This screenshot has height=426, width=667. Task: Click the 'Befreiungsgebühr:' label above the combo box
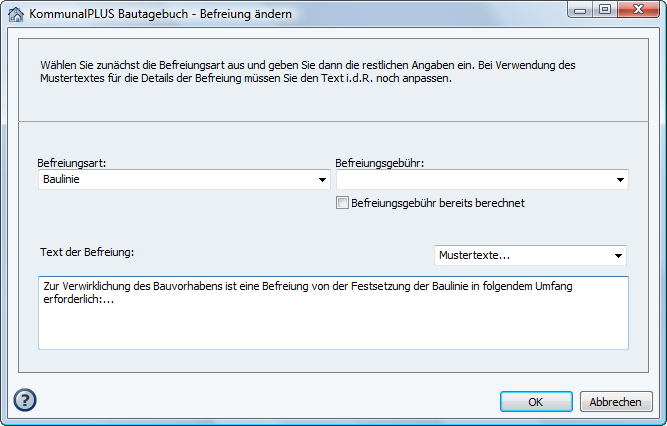tap(381, 162)
